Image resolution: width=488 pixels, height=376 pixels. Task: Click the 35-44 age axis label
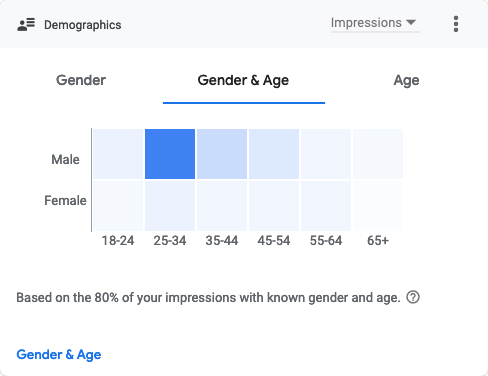coord(222,240)
